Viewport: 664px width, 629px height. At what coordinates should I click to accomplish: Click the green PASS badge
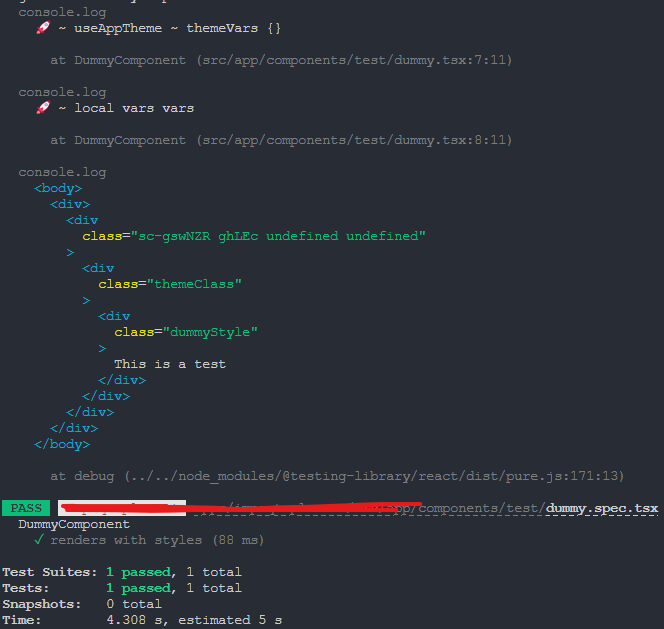[x=26, y=508]
